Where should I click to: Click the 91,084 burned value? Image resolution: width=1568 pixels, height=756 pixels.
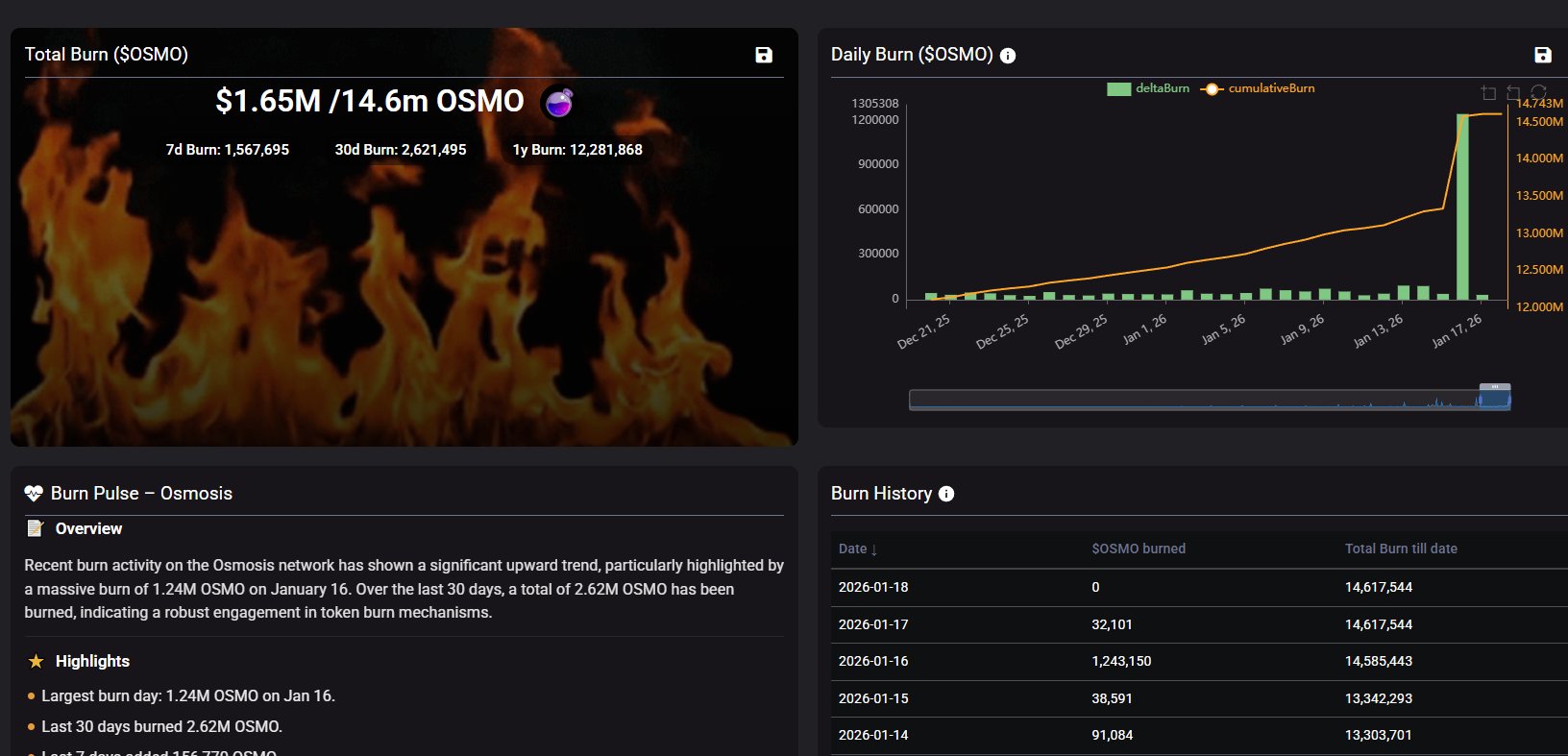tap(1112, 735)
